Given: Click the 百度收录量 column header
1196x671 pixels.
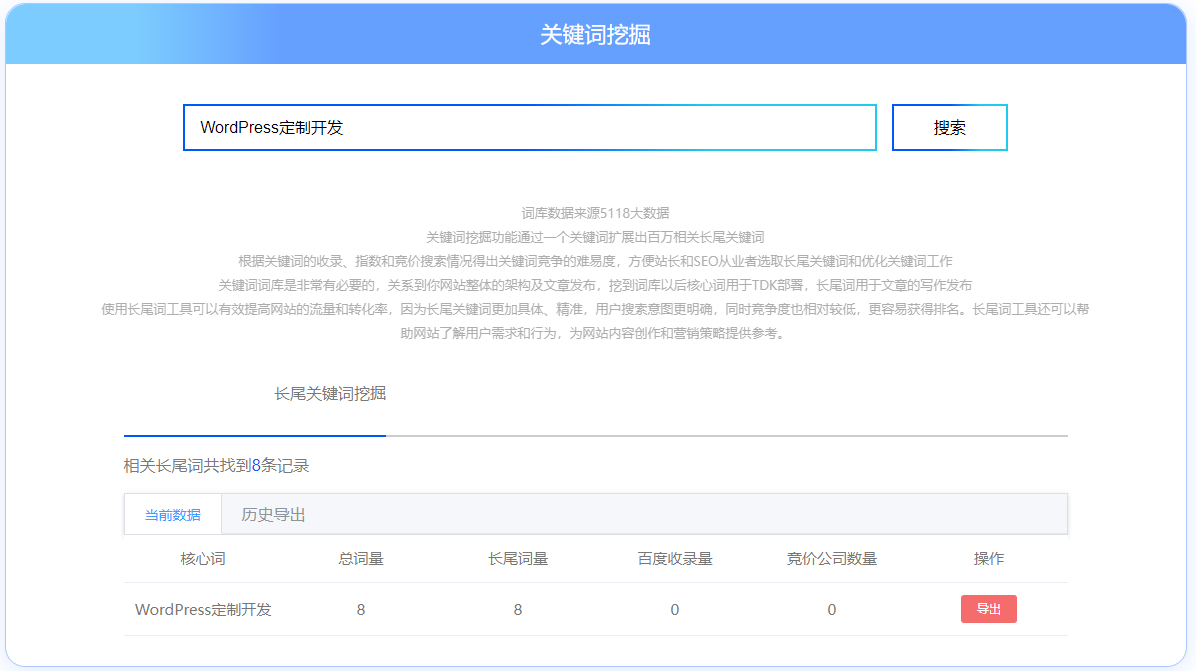Looking at the screenshot, I should 675,560.
